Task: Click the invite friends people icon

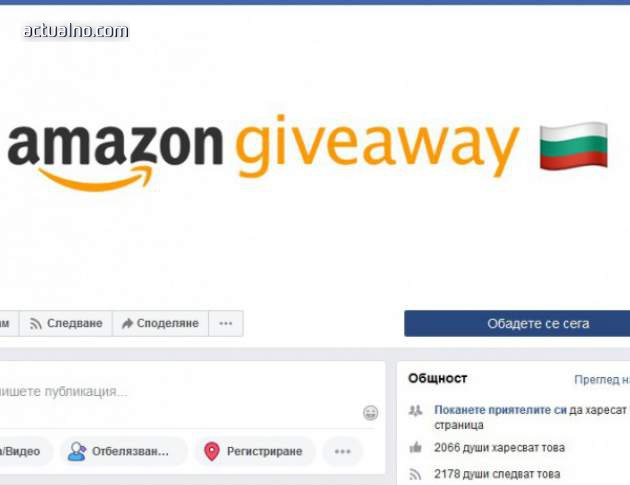Action: [415, 410]
